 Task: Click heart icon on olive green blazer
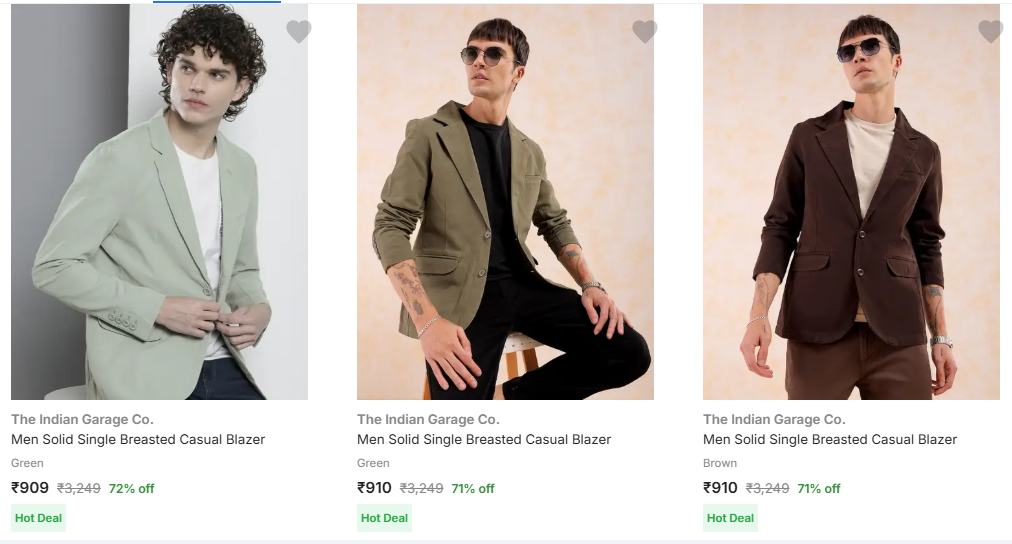(645, 32)
